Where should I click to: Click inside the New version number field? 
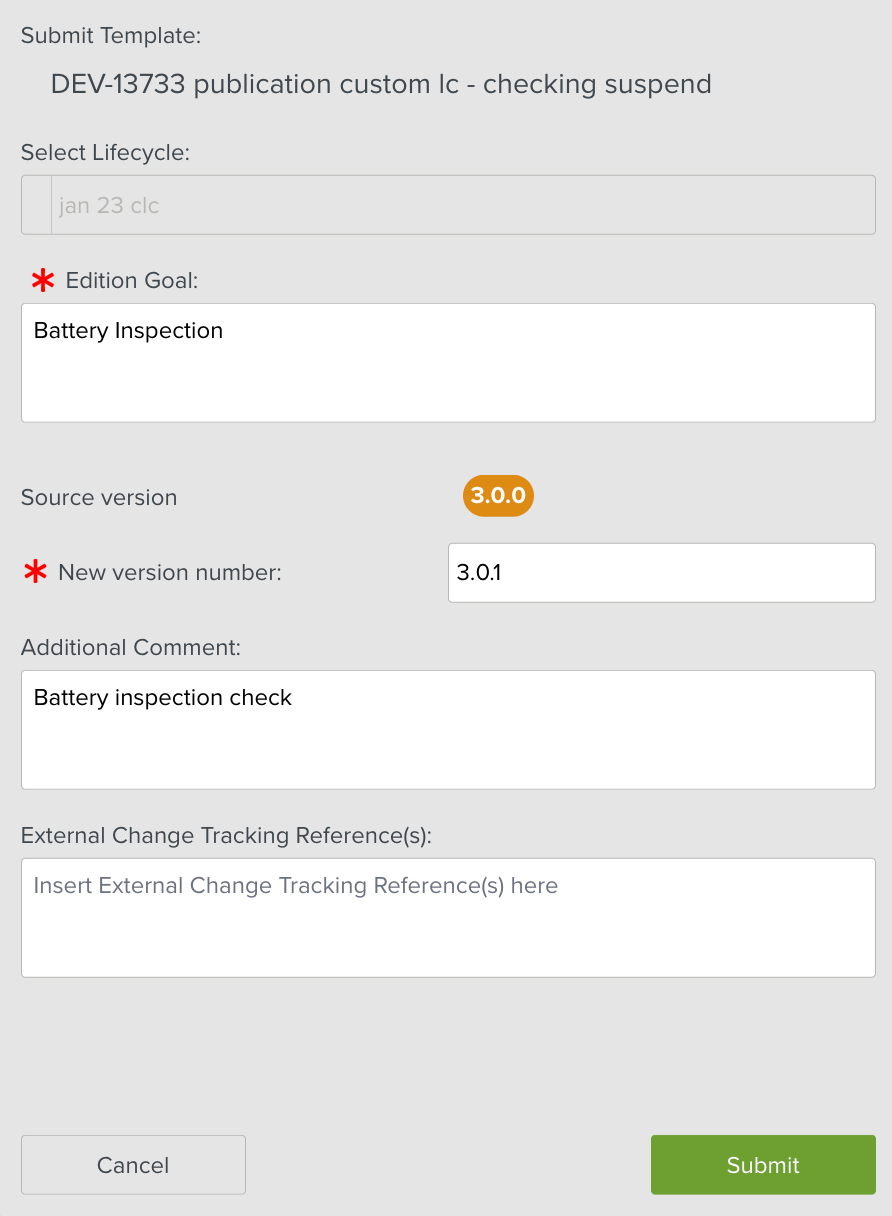[661, 572]
